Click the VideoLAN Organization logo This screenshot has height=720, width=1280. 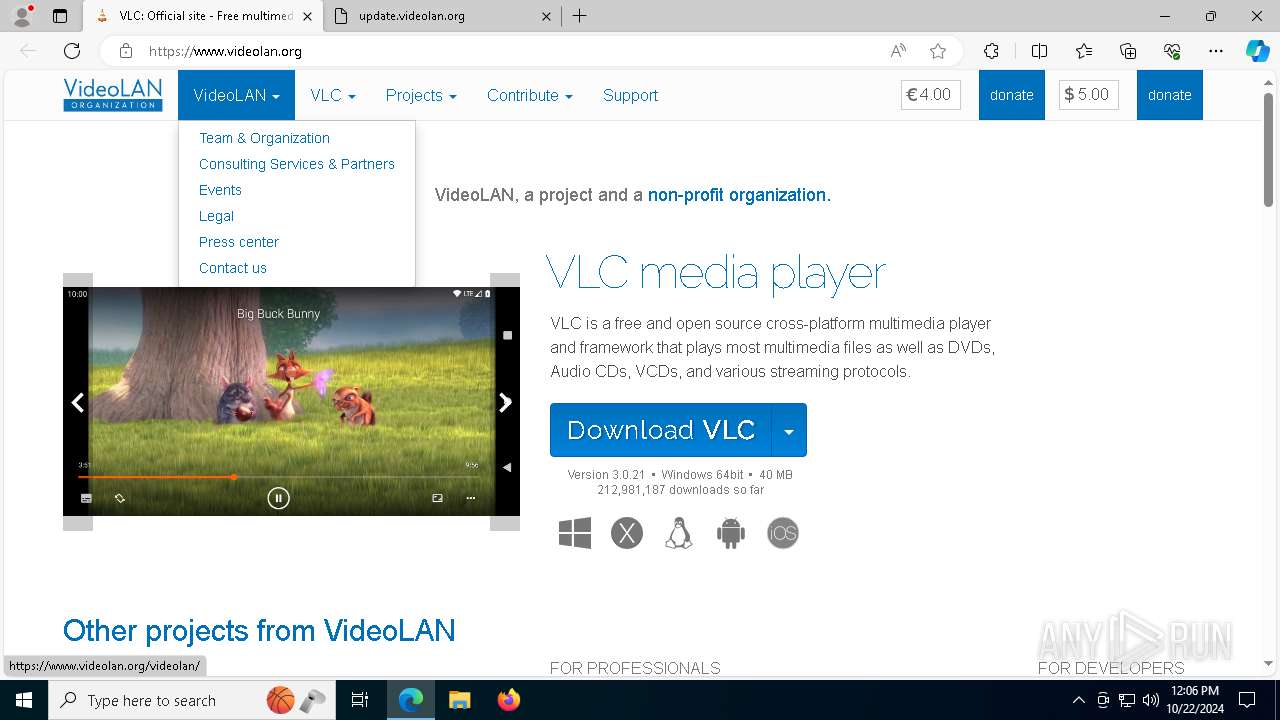click(x=113, y=95)
